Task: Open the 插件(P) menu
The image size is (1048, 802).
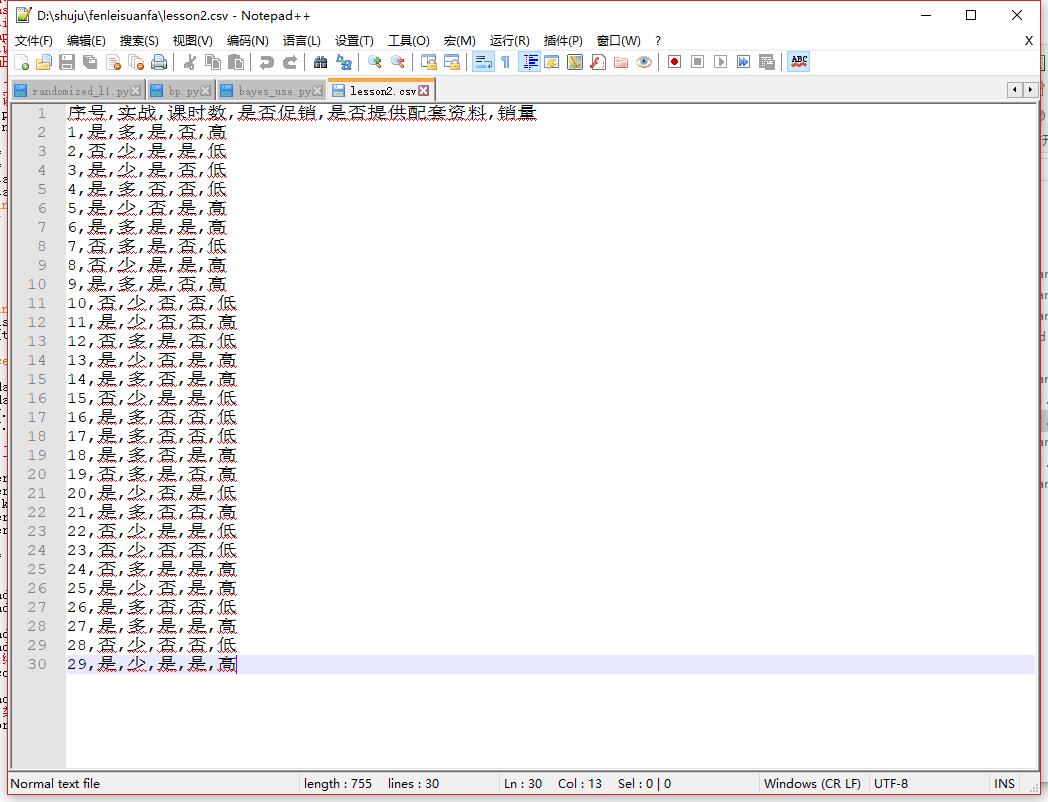Action: (563, 41)
